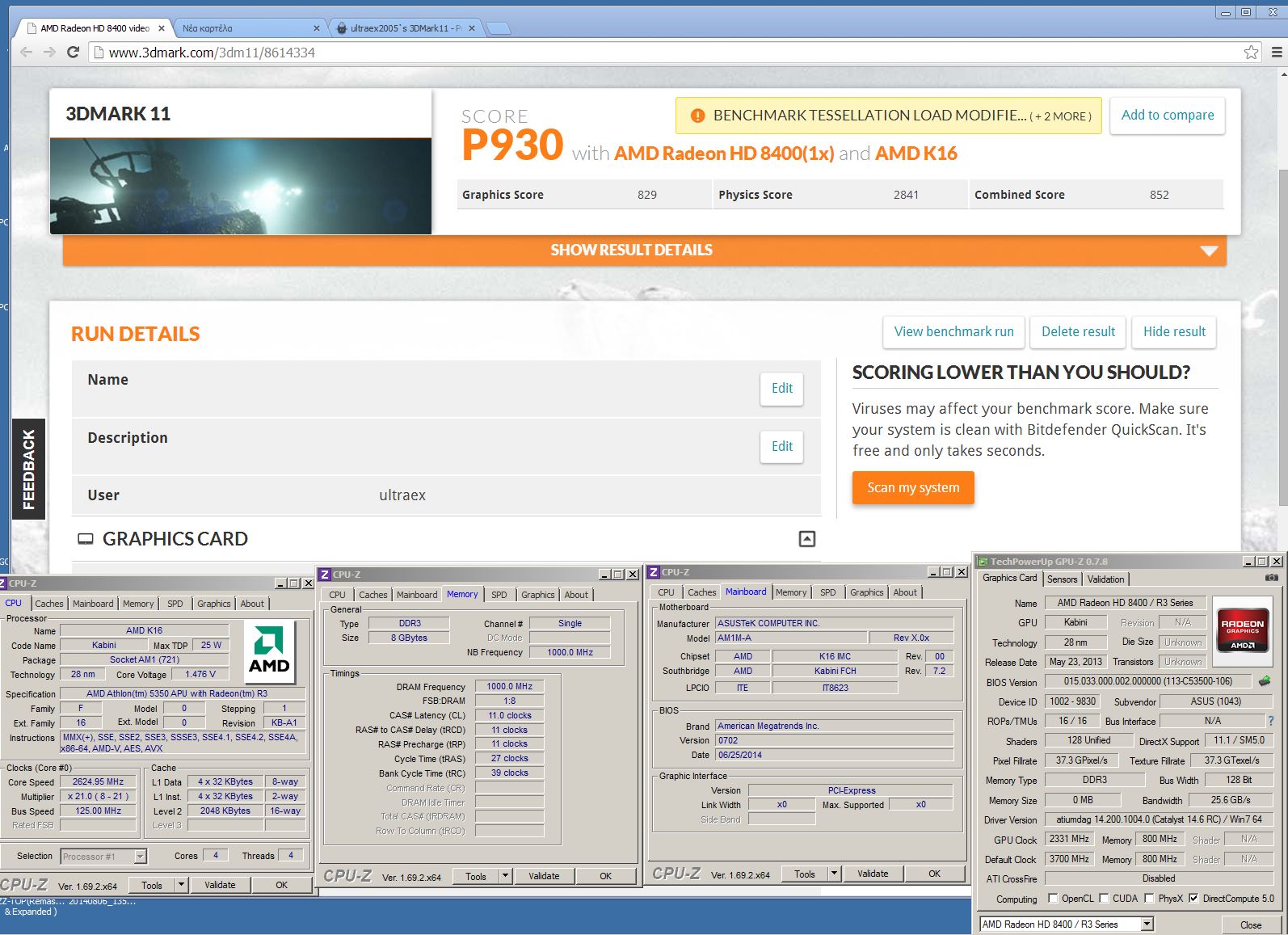Bookmark this page with the star icon
The height and width of the screenshot is (935, 1288).
click(x=1251, y=53)
